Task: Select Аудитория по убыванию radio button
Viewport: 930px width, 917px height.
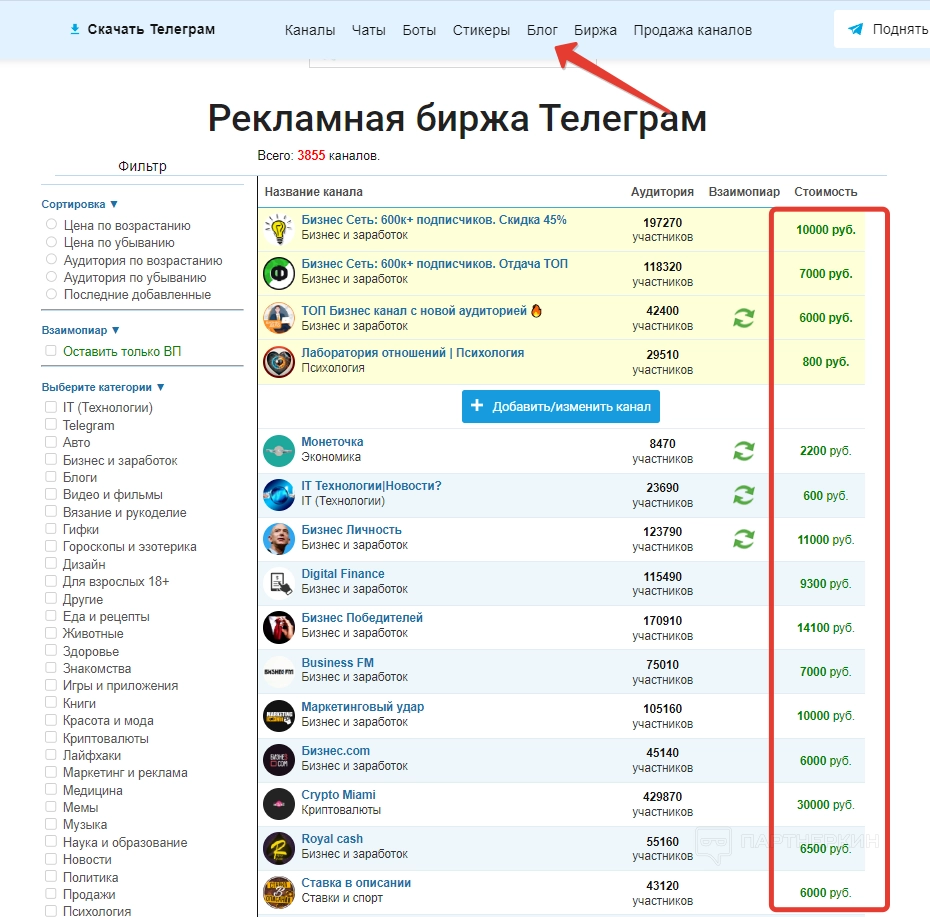Action: 52,276
